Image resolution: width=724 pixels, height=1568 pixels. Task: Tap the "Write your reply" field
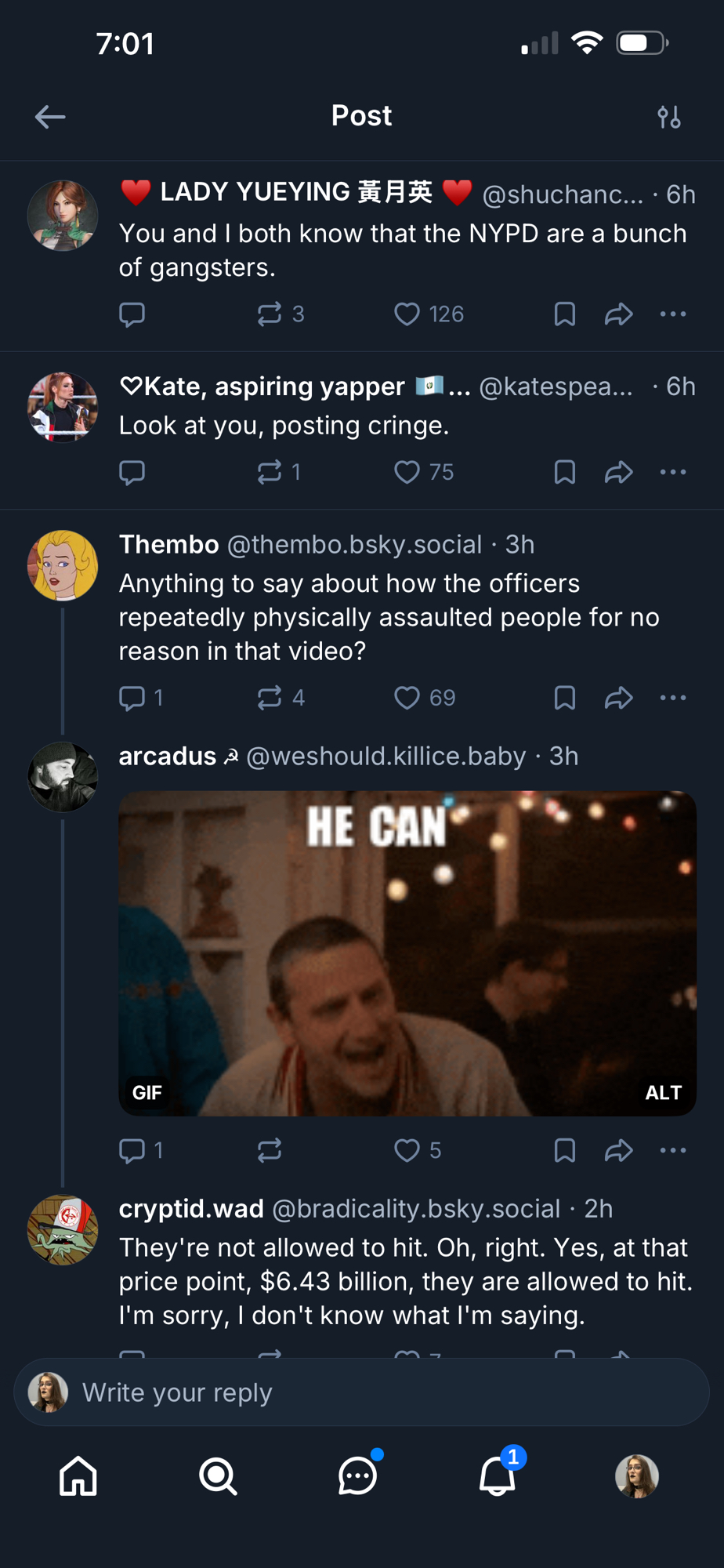pyautogui.click(x=360, y=1392)
